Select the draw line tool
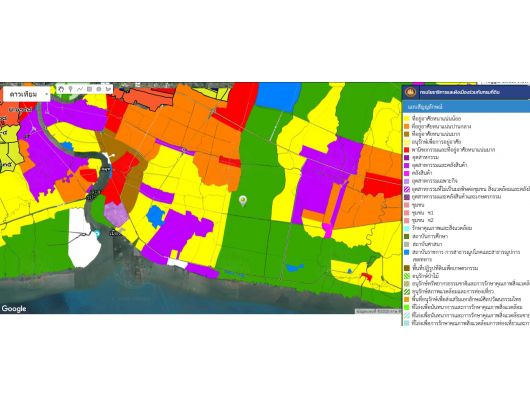This screenshot has width=530, height=410. (80, 89)
